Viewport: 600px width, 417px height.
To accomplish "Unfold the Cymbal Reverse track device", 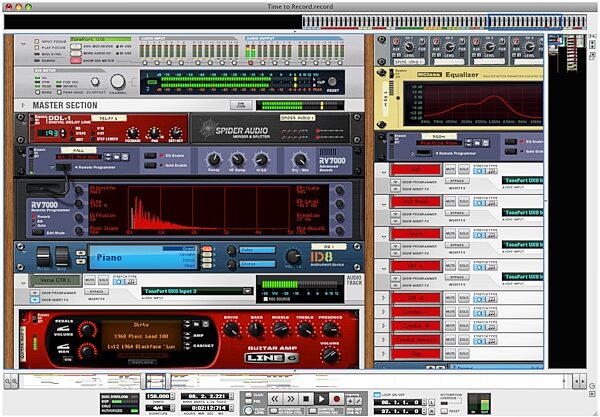I will point(383,340).
